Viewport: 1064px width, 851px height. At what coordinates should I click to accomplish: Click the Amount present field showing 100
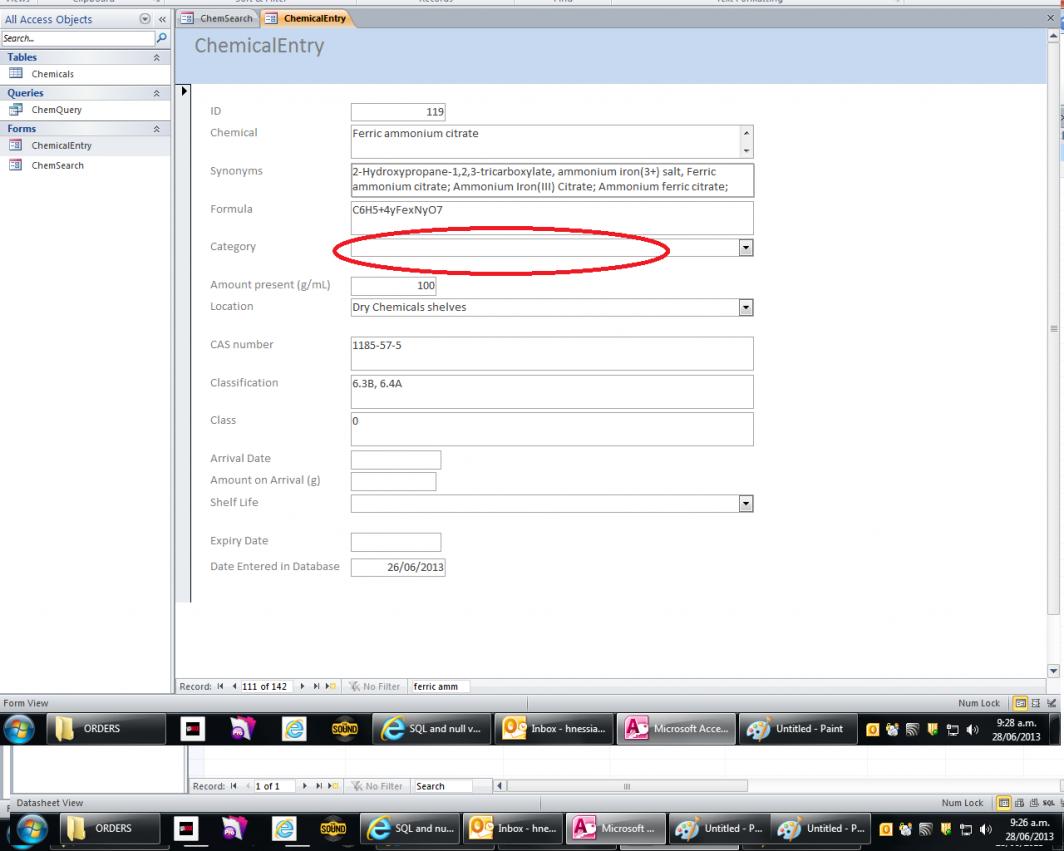[393, 286]
